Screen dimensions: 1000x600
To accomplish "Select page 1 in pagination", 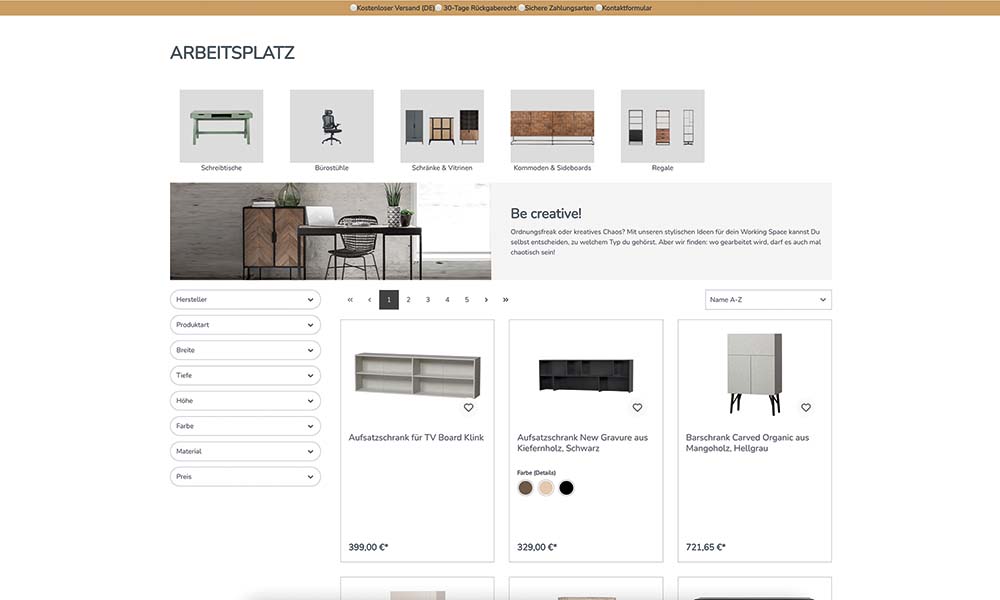I will point(389,300).
